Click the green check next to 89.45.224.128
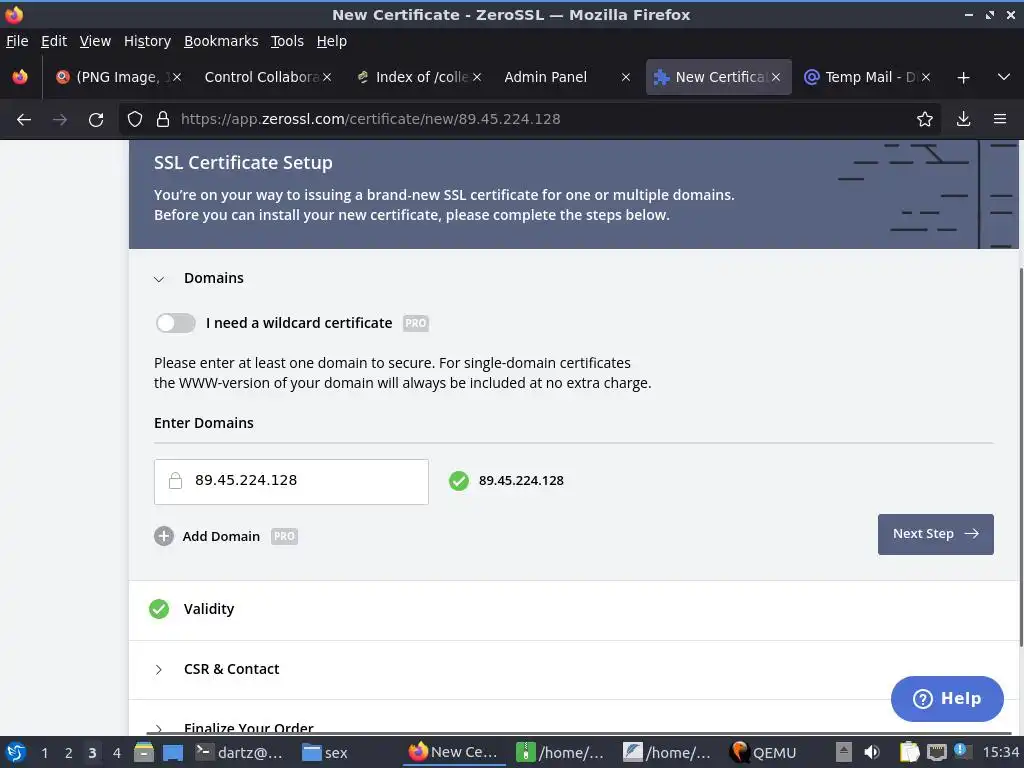Viewport: 1024px width, 768px height. coord(459,481)
